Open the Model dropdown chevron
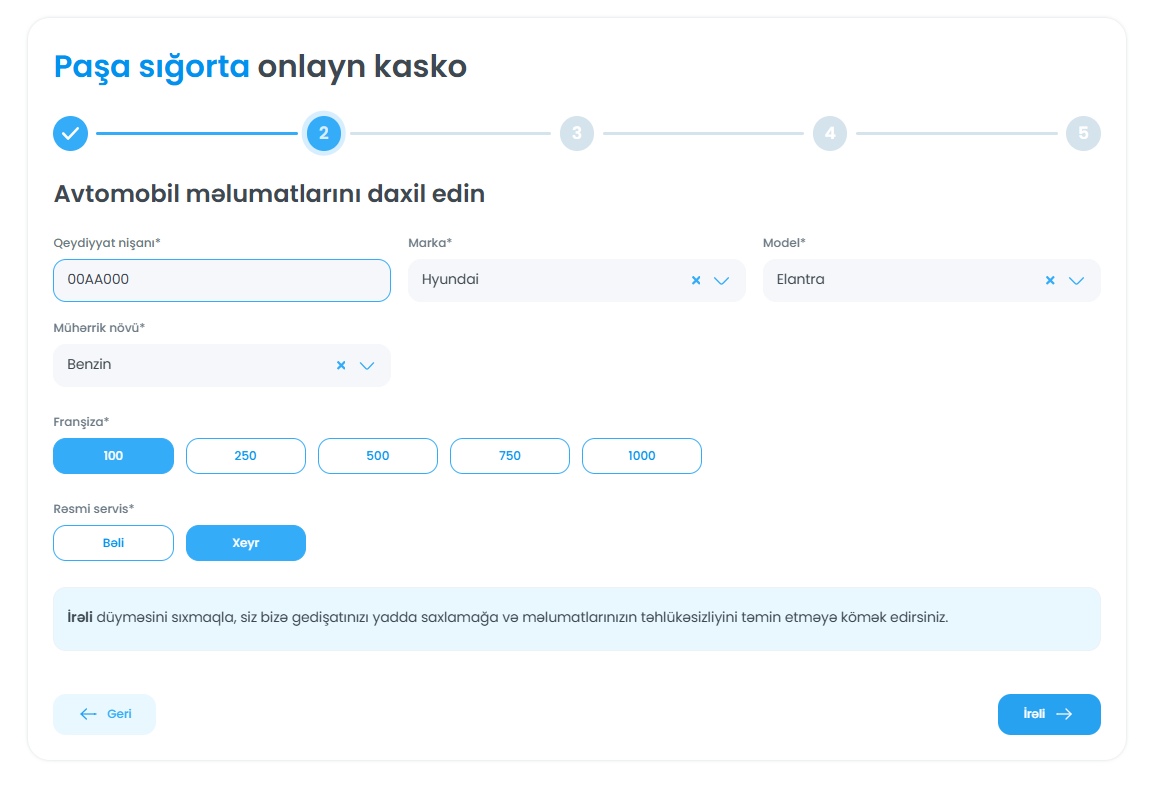 point(1076,281)
